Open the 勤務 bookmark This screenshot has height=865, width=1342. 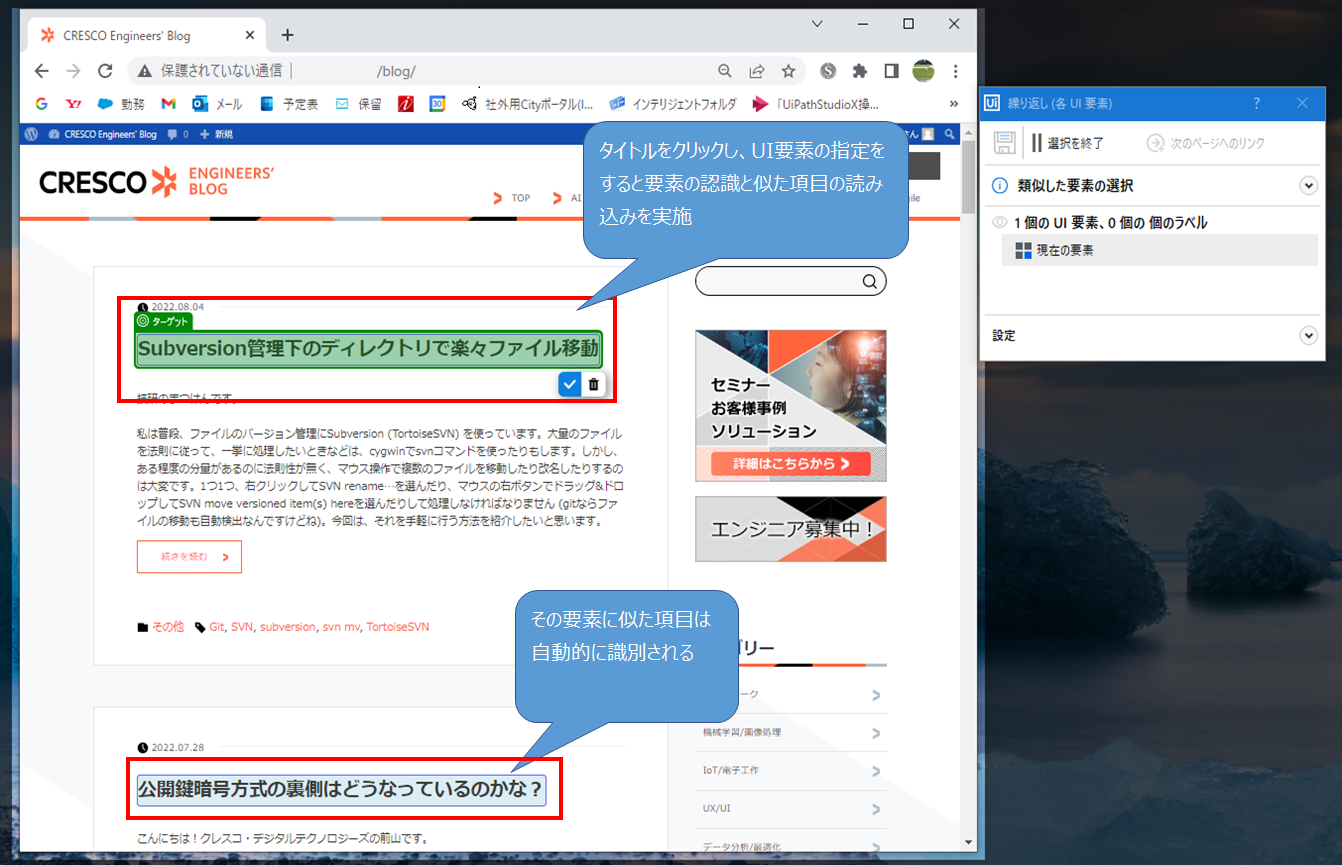click(x=122, y=103)
